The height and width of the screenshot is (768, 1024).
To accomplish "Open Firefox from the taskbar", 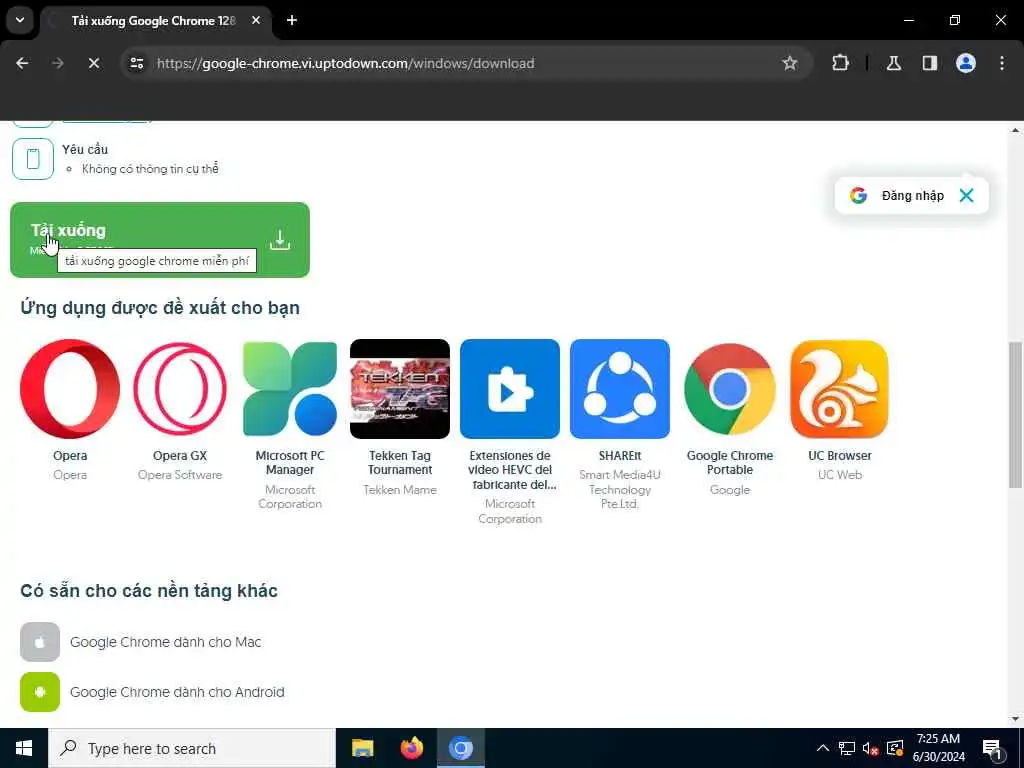I will click(411, 748).
